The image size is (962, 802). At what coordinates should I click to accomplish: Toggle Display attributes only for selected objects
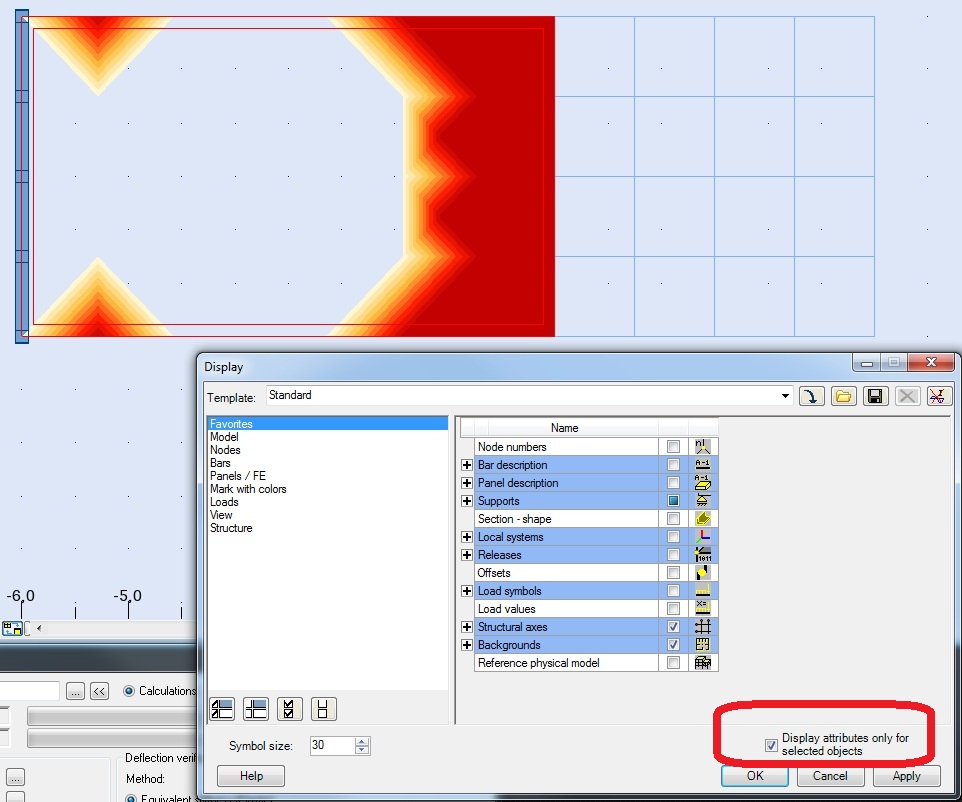click(771, 745)
